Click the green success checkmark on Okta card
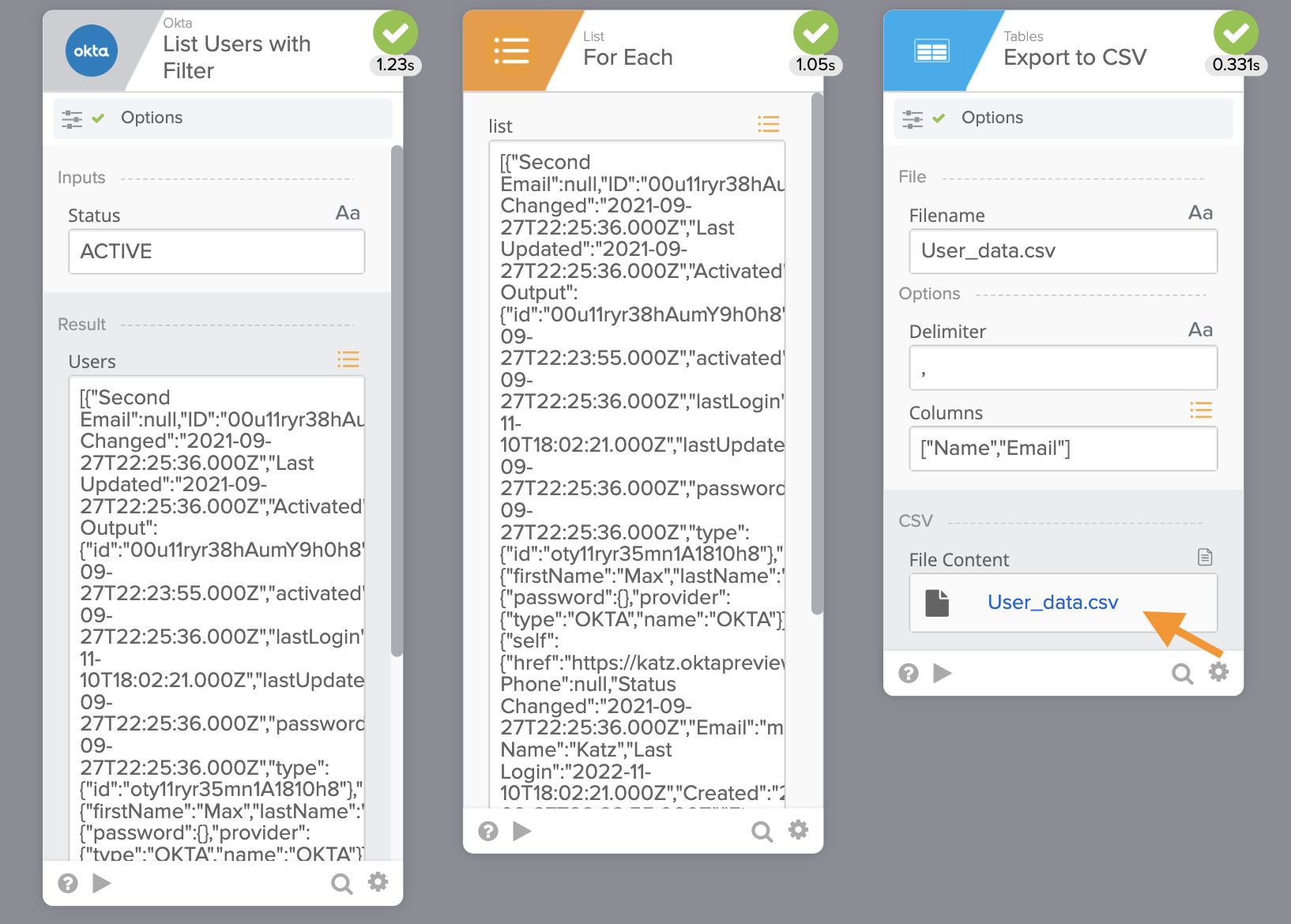Image resolution: width=1291 pixels, height=924 pixels. click(395, 33)
